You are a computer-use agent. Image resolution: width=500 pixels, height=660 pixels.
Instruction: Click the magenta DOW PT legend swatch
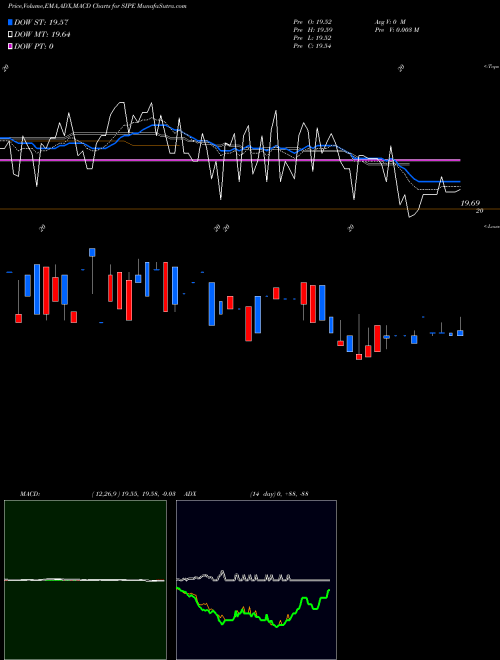click(11, 46)
